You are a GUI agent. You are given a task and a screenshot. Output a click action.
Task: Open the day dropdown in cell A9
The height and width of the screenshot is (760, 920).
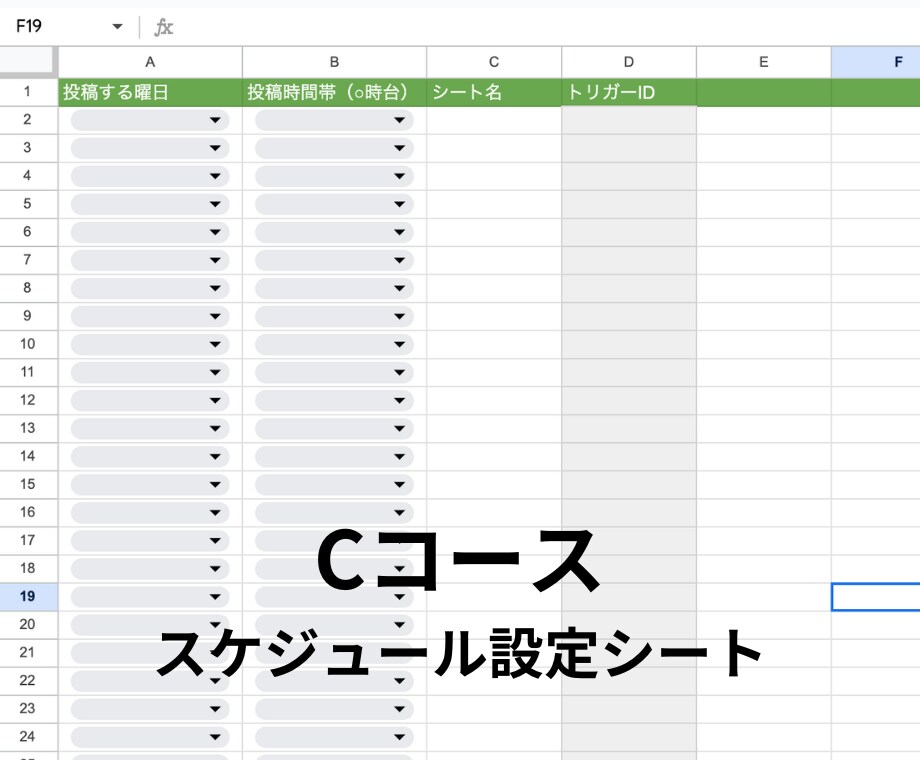tap(215, 316)
